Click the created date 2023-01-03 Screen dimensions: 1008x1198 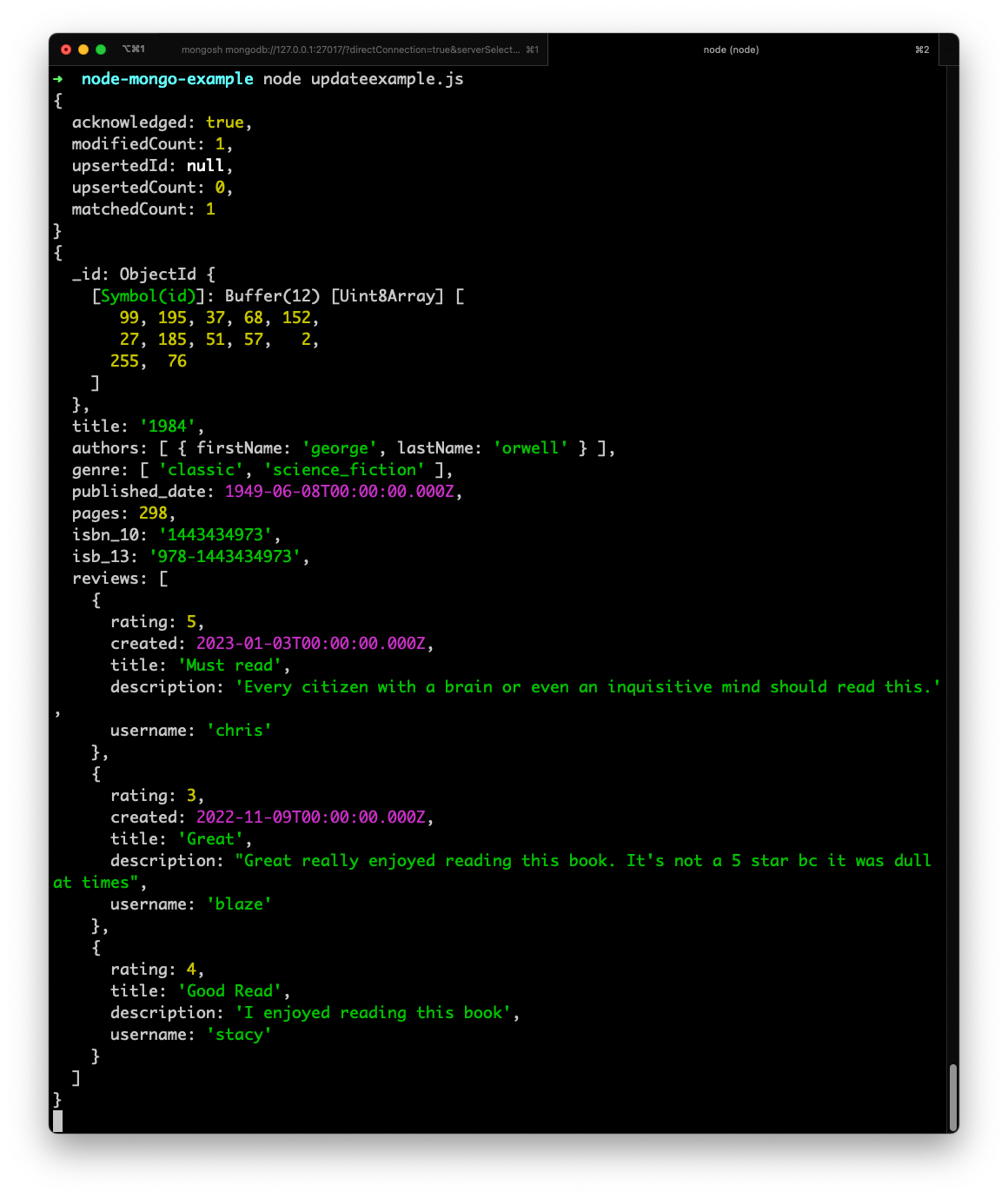coord(311,644)
